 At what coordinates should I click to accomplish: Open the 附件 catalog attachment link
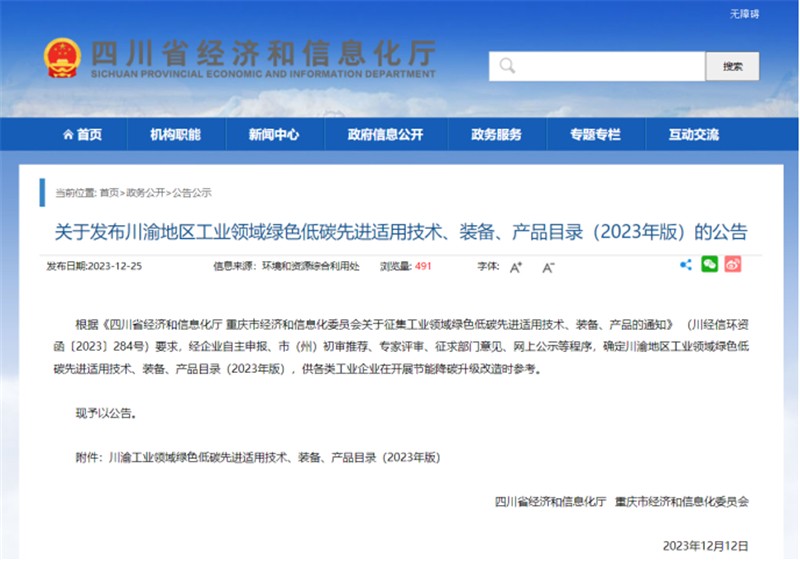(x=272, y=457)
